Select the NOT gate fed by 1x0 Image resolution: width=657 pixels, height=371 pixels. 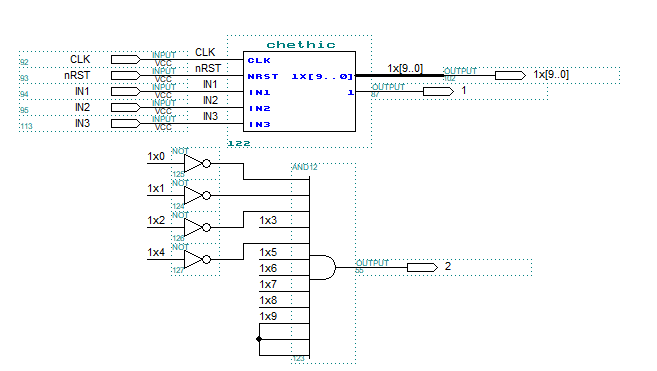tap(197, 163)
